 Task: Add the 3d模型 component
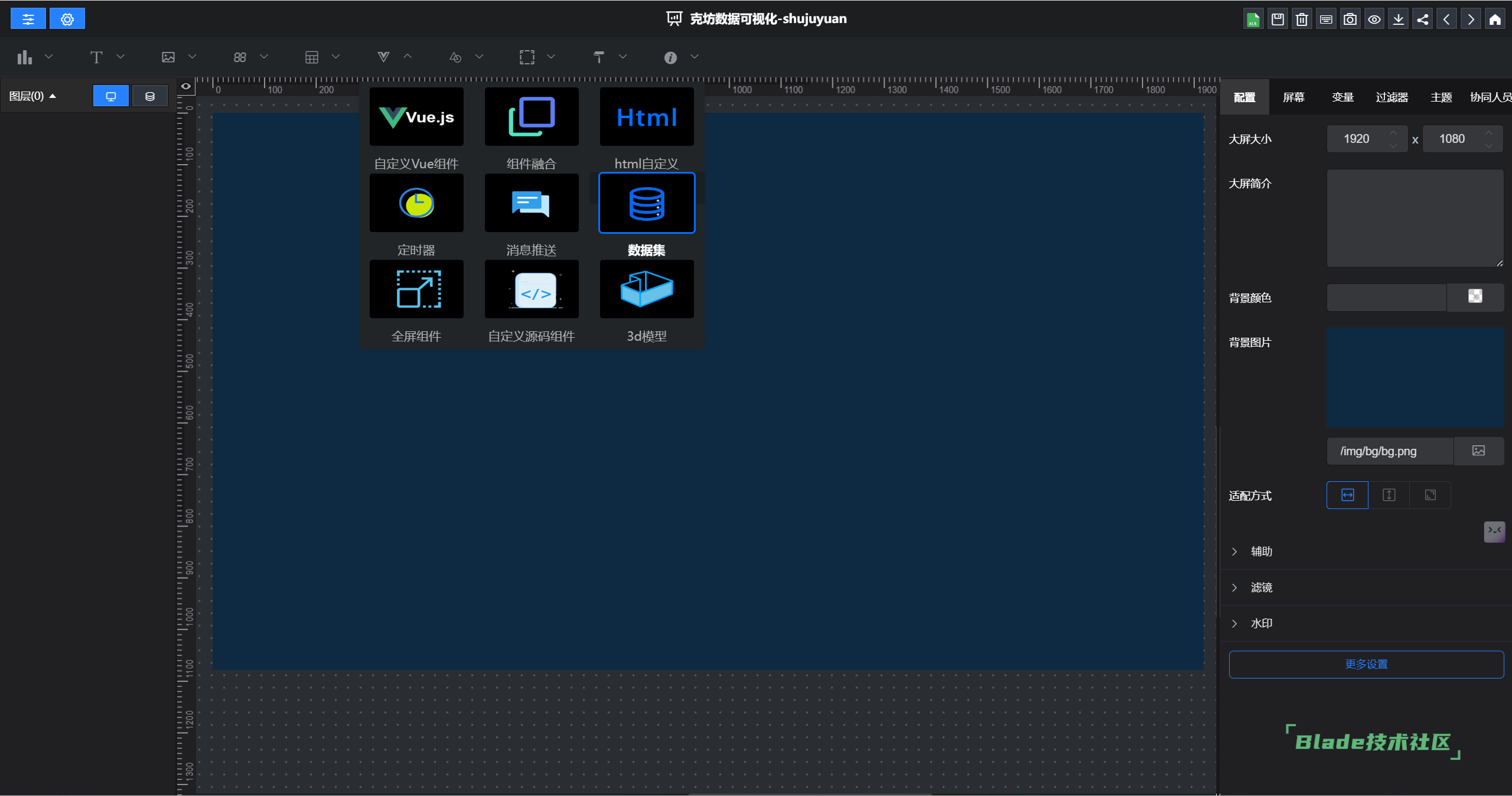point(647,289)
